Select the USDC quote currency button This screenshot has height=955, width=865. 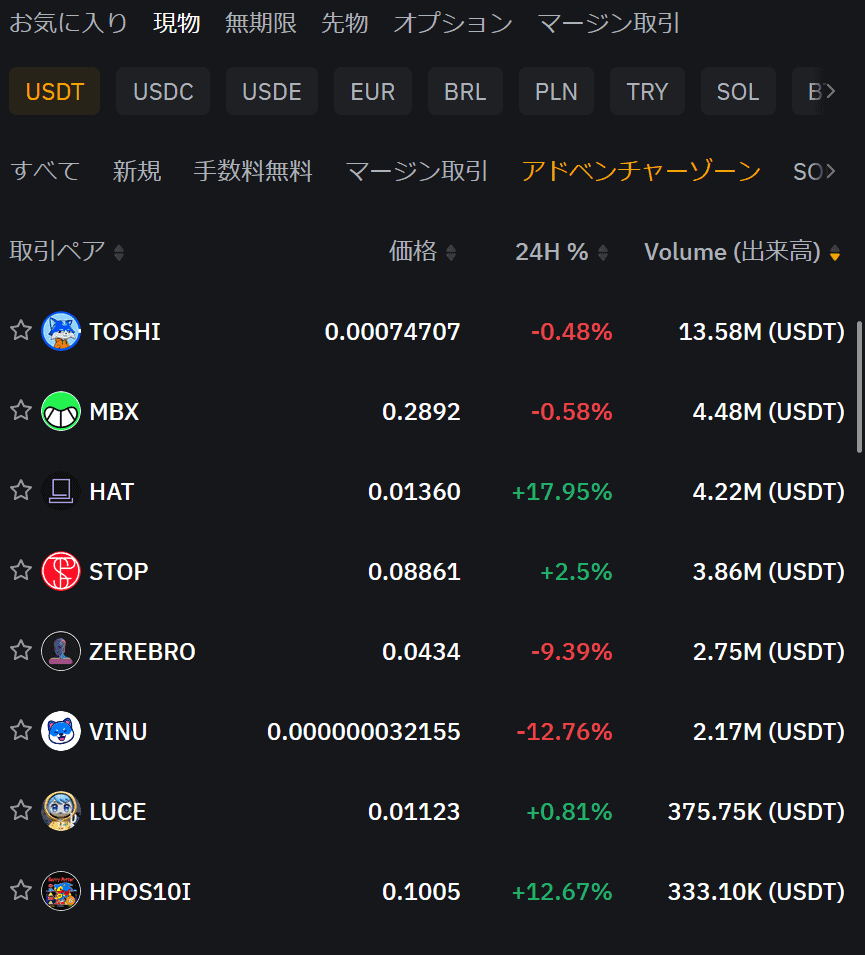pyautogui.click(x=163, y=92)
